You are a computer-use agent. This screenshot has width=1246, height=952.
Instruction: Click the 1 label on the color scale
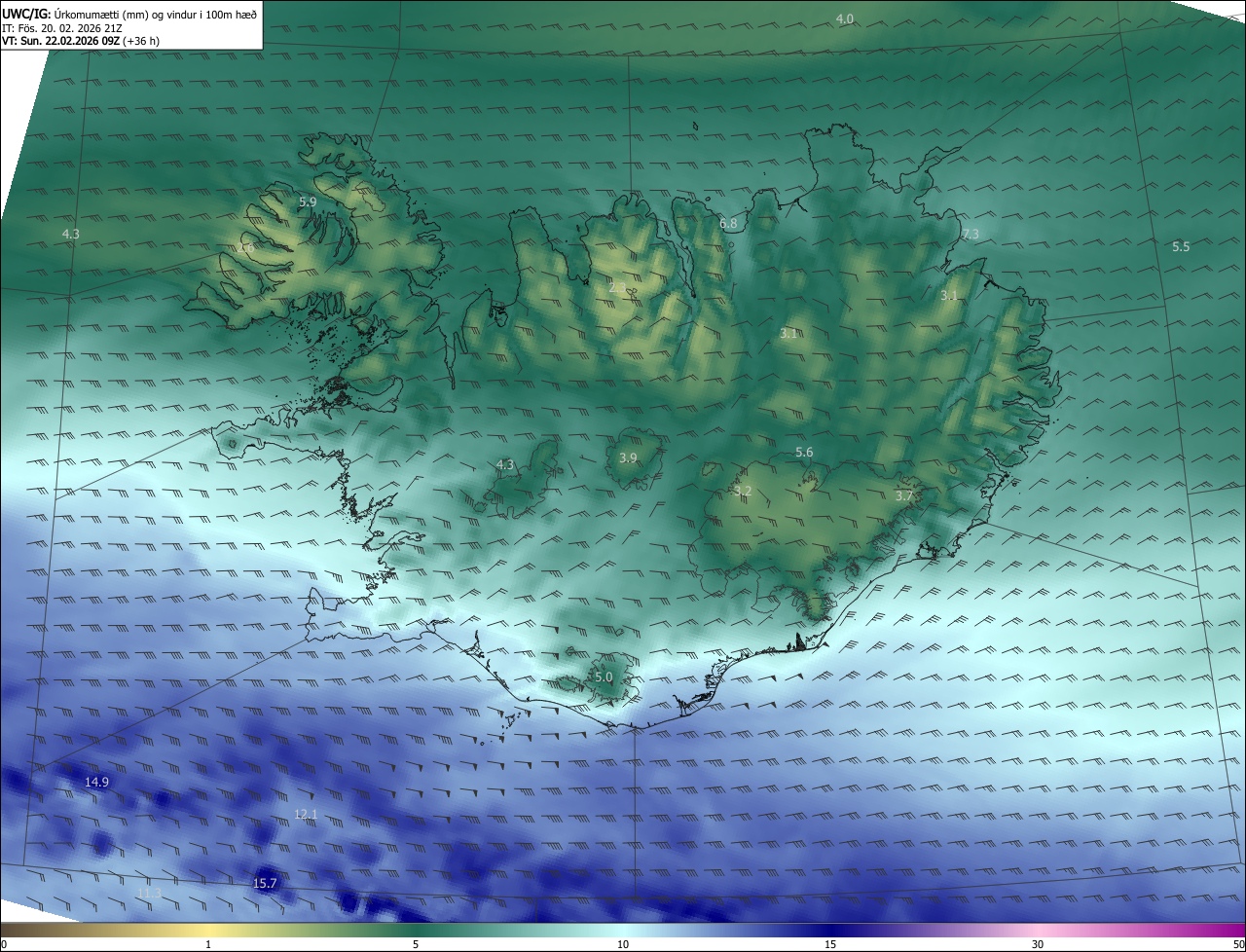pyautogui.click(x=208, y=944)
